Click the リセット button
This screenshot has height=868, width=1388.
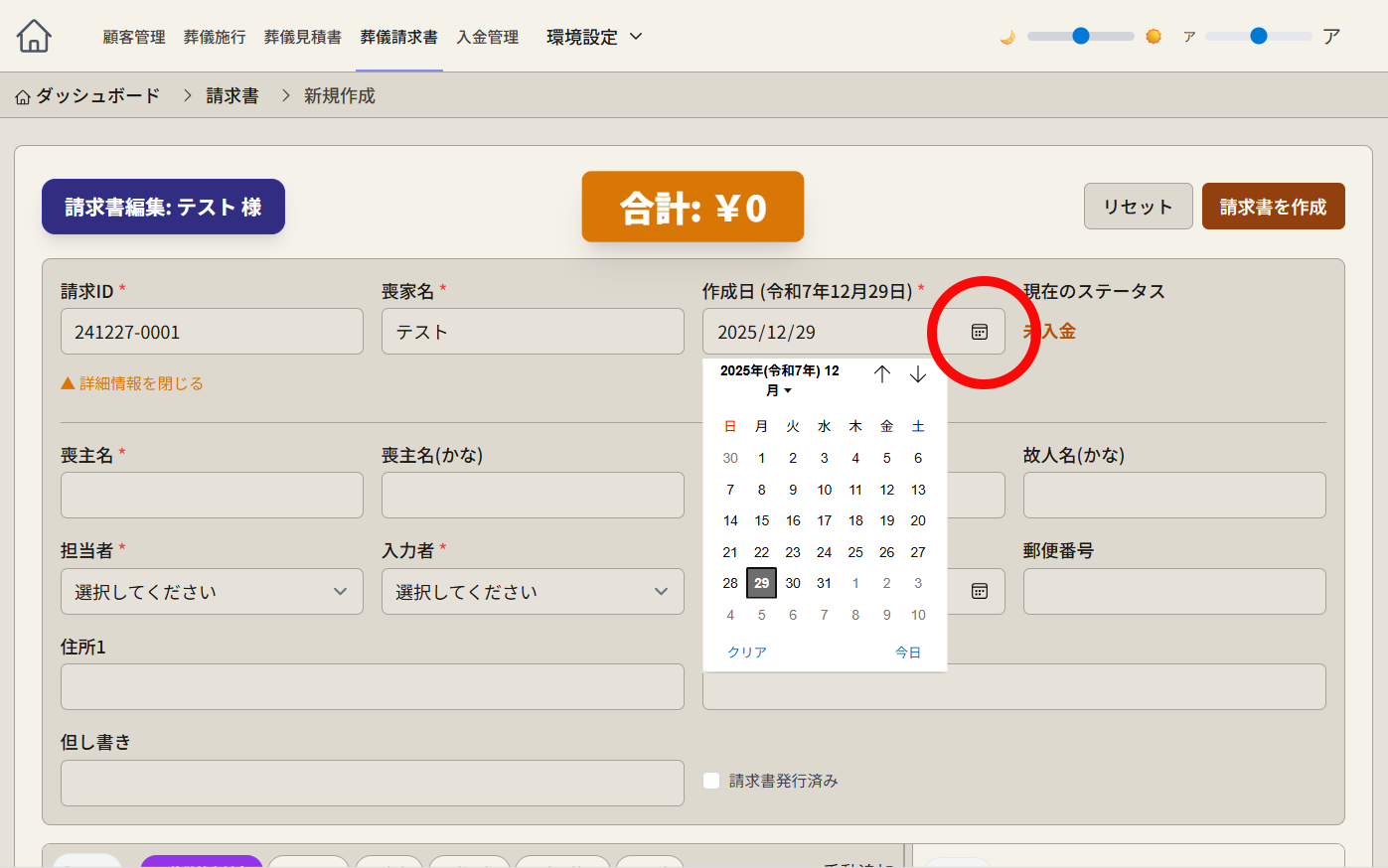click(x=1138, y=207)
